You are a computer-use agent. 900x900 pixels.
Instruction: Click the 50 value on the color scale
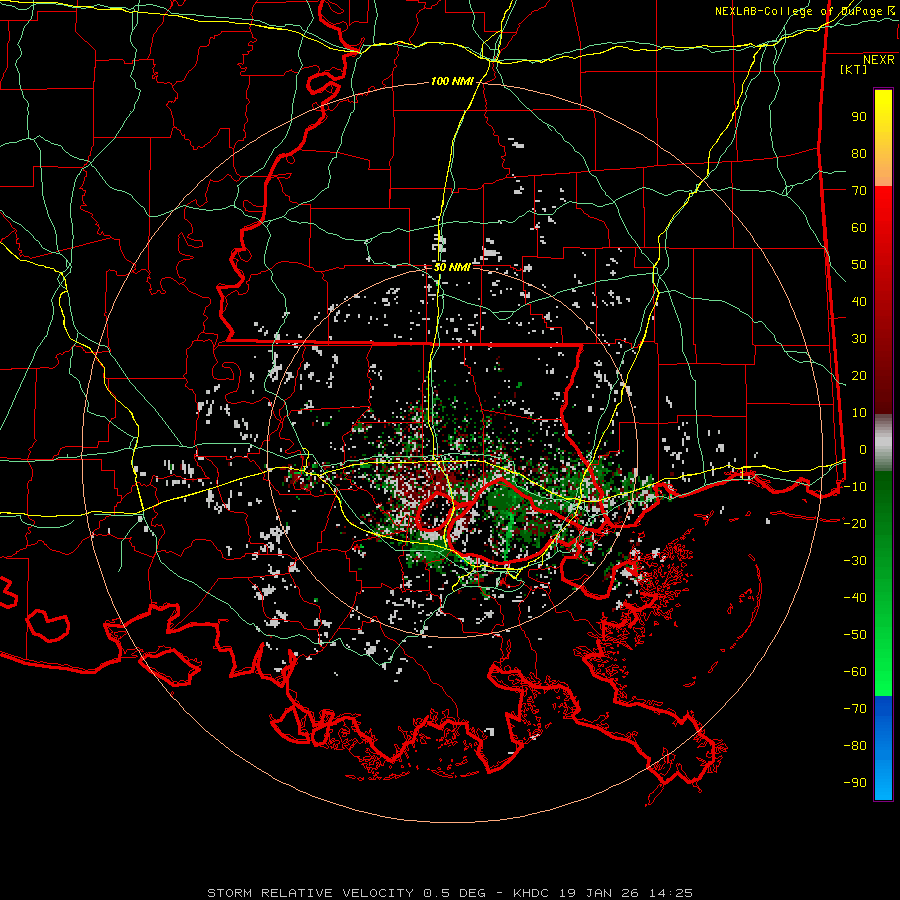tap(859, 265)
